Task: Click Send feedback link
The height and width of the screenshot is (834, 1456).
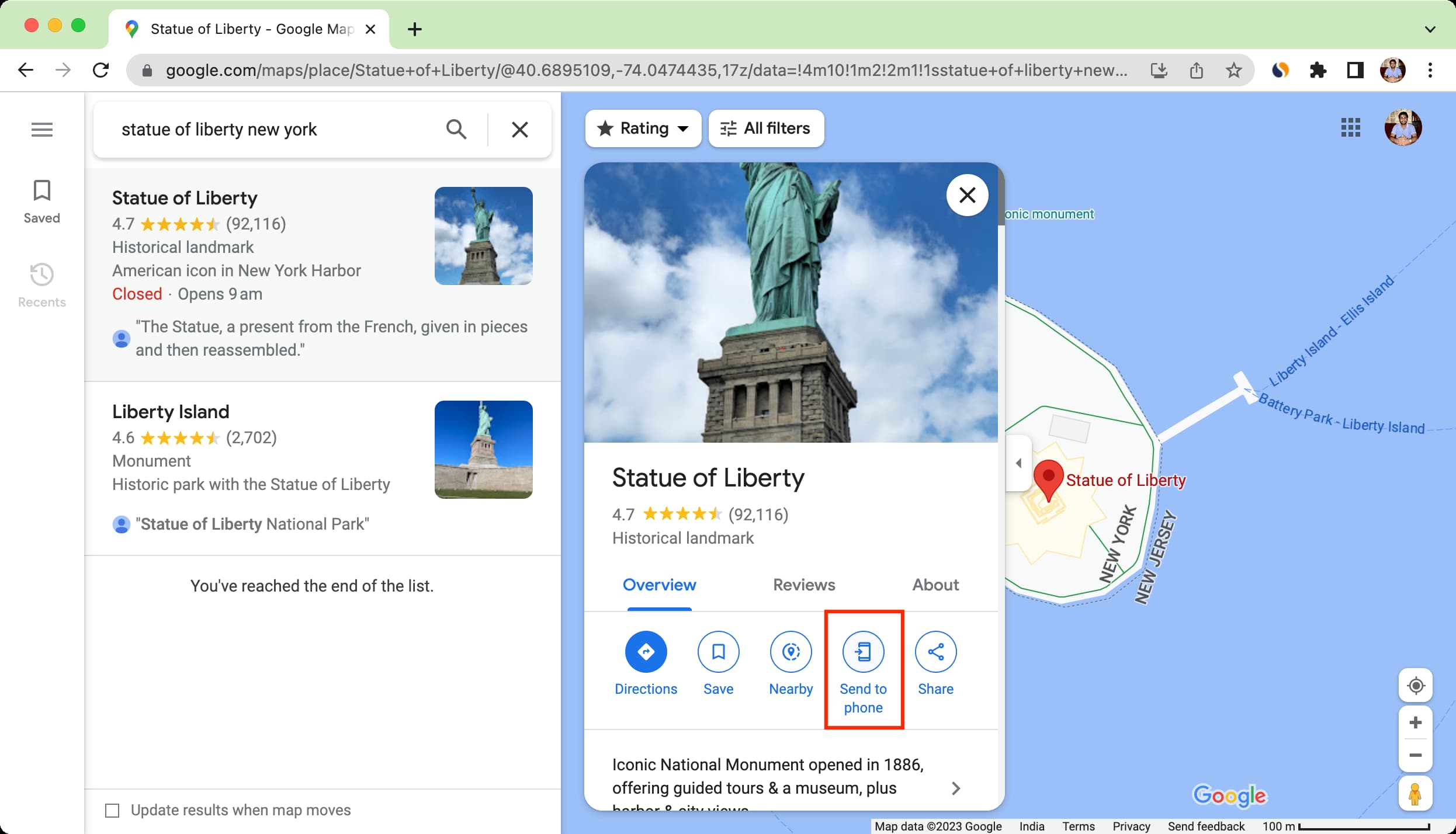Action: tap(1206, 826)
